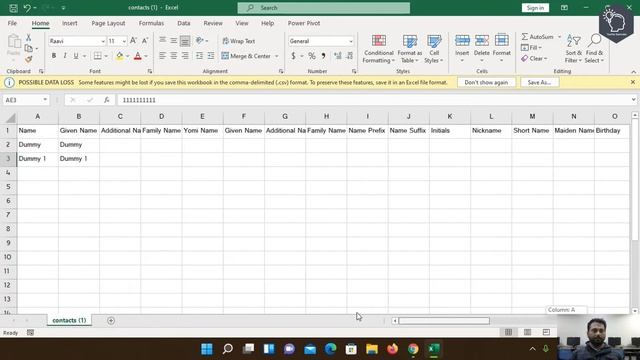The height and width of the screenshot is (360, 640).
Task: Close the Possible Data Loss message bar
Action: click(633, 82)
